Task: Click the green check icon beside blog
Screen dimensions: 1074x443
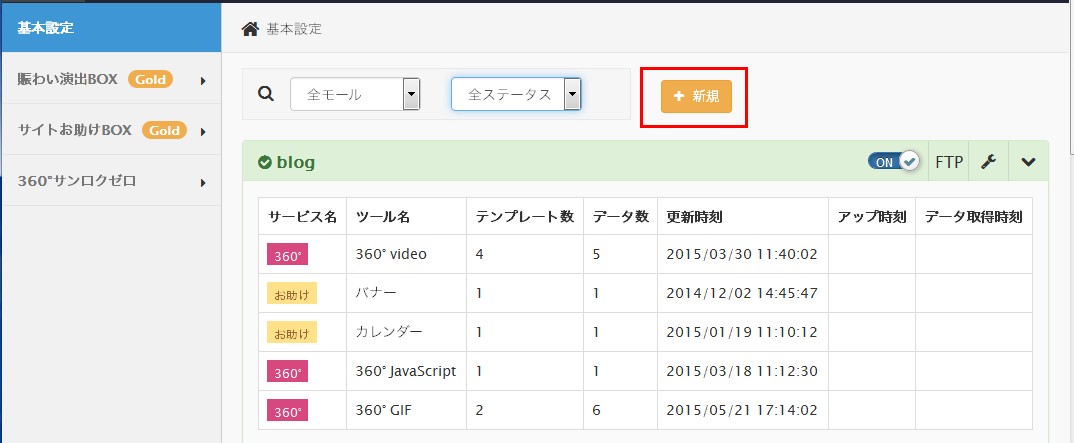Action: click(264, 162)
